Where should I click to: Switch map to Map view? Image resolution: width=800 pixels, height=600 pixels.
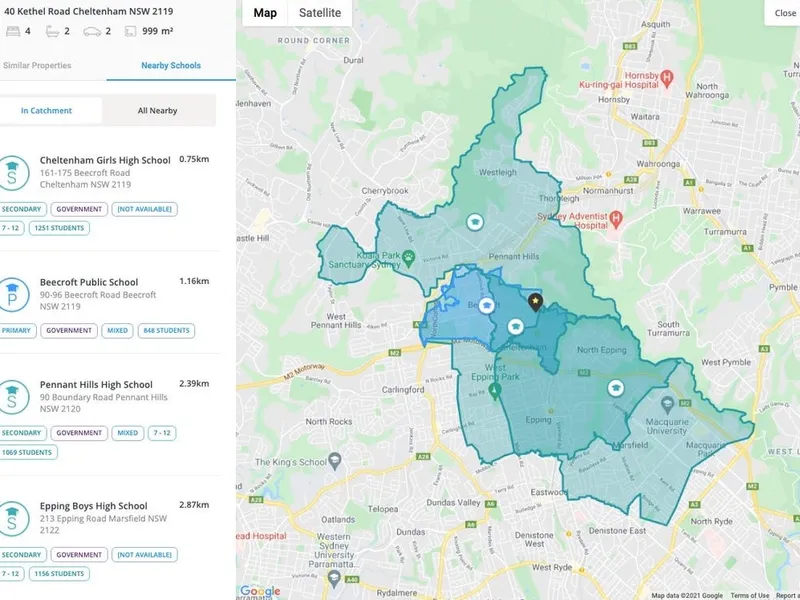(x=265, y=13)
